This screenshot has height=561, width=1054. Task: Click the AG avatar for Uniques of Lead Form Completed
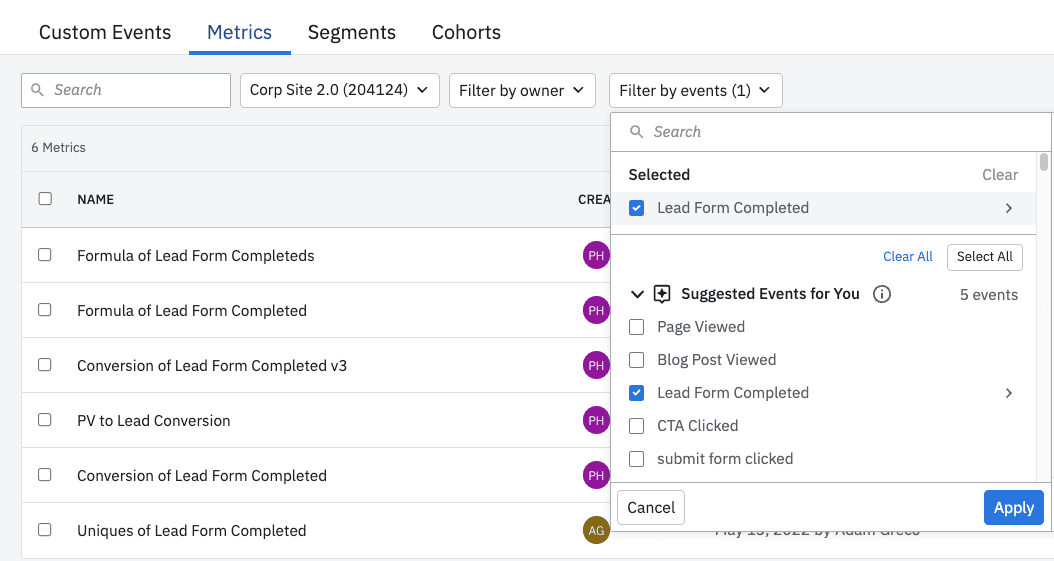coord(596,531)
